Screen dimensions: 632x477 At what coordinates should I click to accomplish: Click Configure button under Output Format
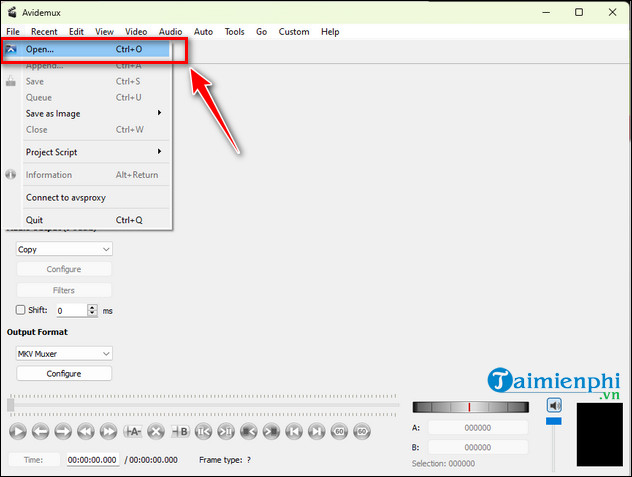coord(64,373)
